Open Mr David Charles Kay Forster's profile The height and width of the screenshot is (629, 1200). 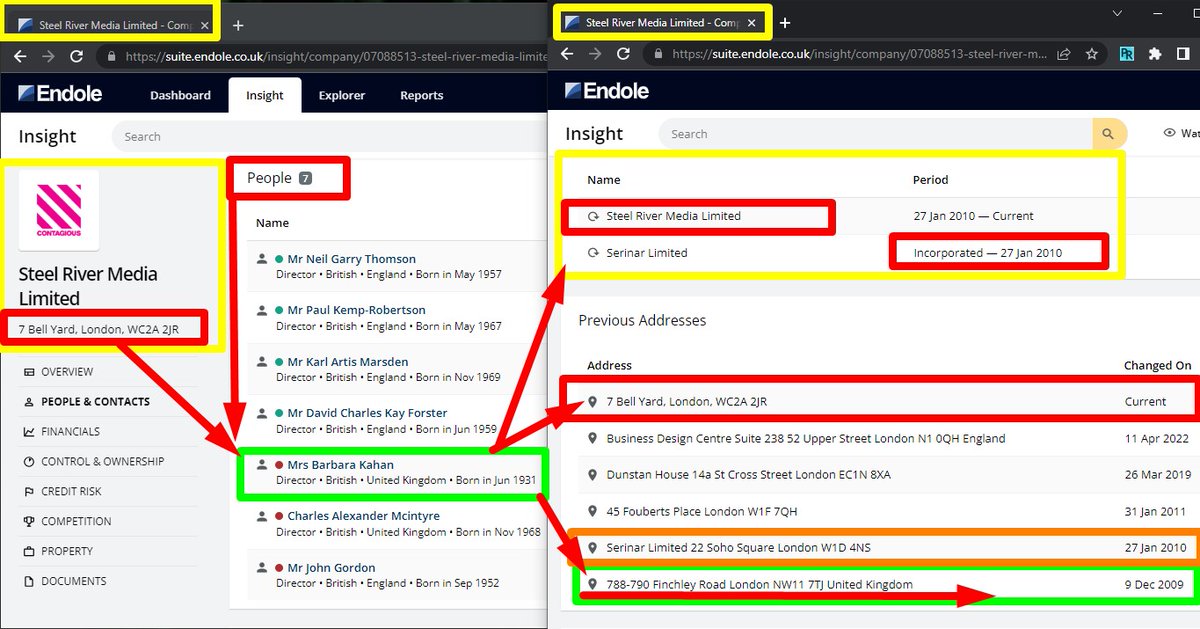point(367,413)
